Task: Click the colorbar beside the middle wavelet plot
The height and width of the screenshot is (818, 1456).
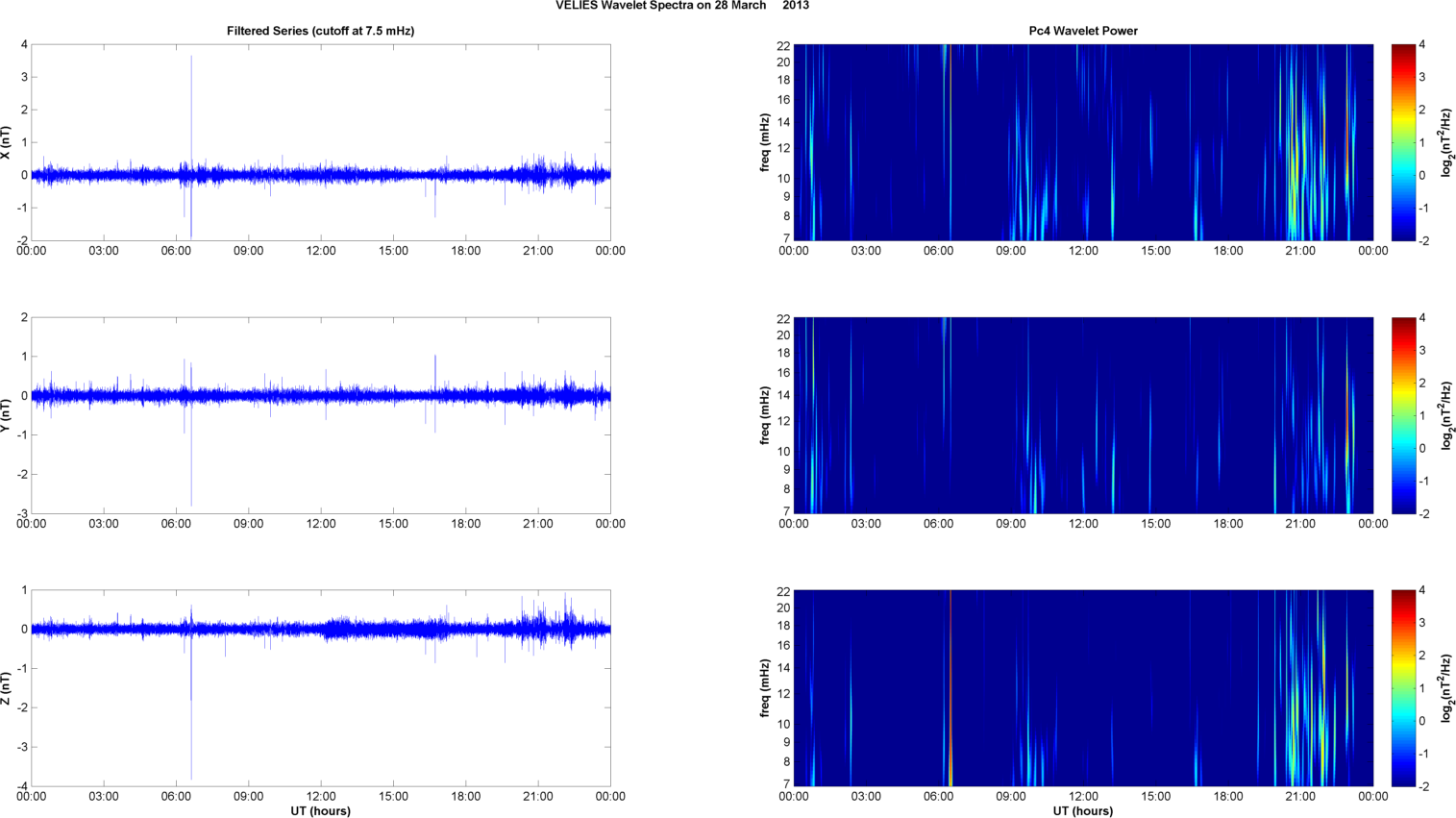Action: point(1403,415)
